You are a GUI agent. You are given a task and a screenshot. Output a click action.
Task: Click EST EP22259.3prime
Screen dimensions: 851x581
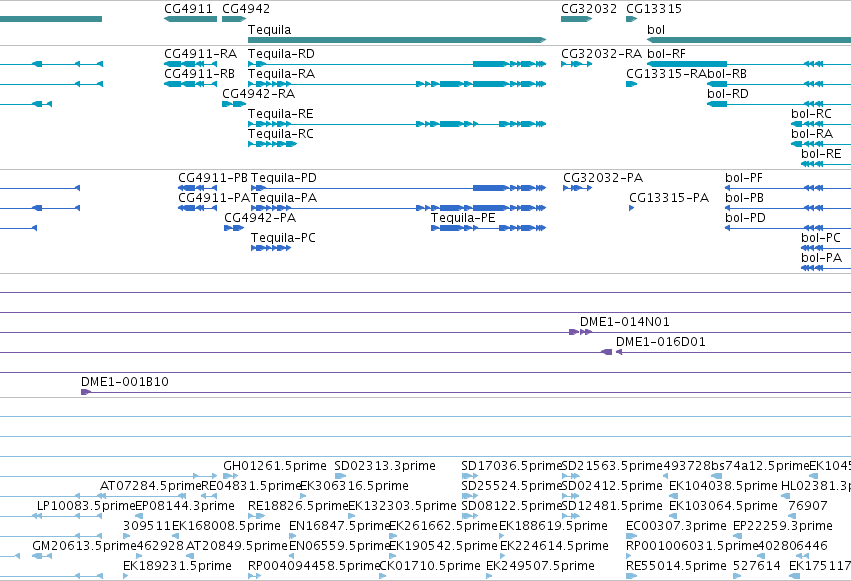(x=783, y=526)
